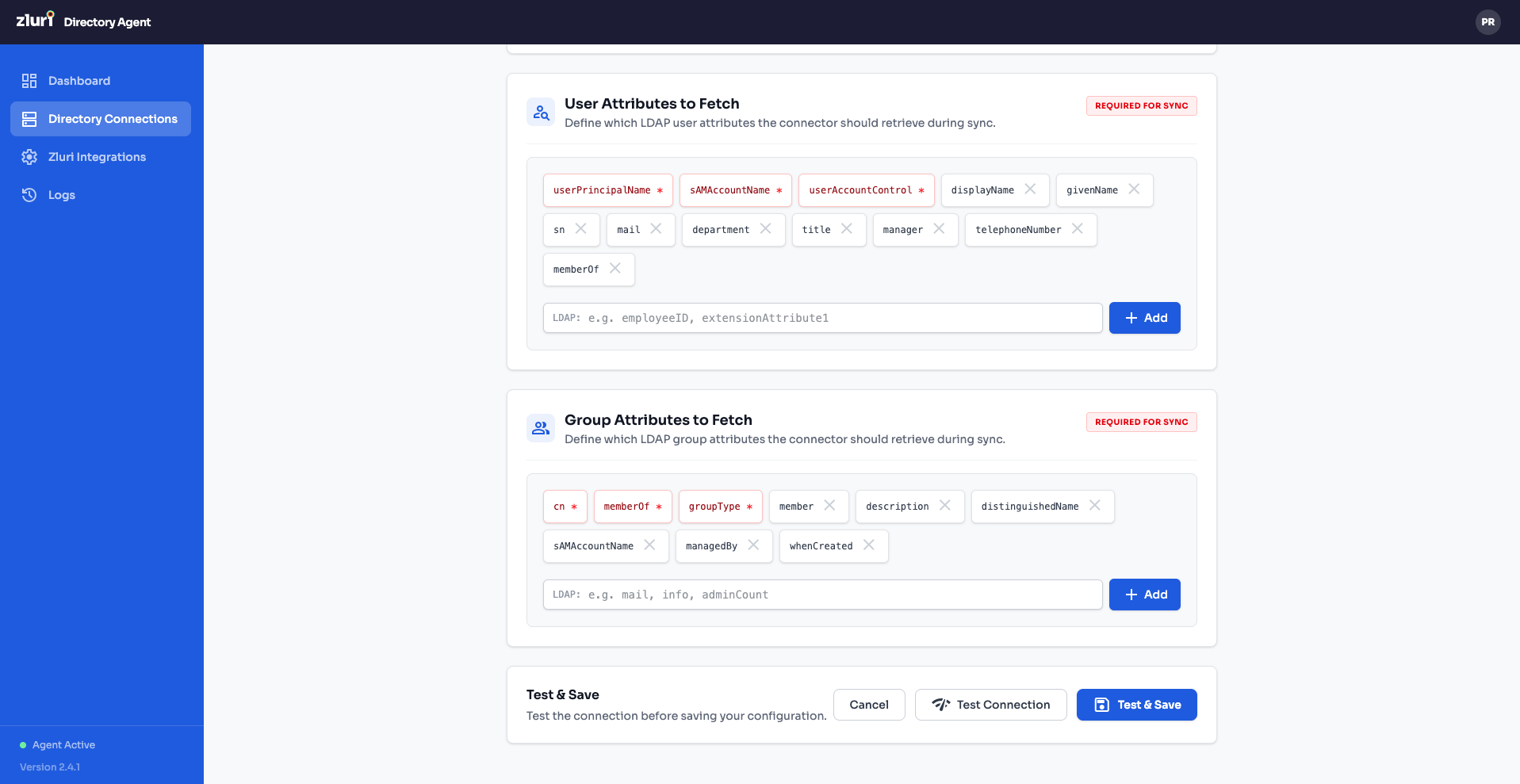Screen dimensions: 1520x784
Task: Click Test Connection
Action: 990,704
